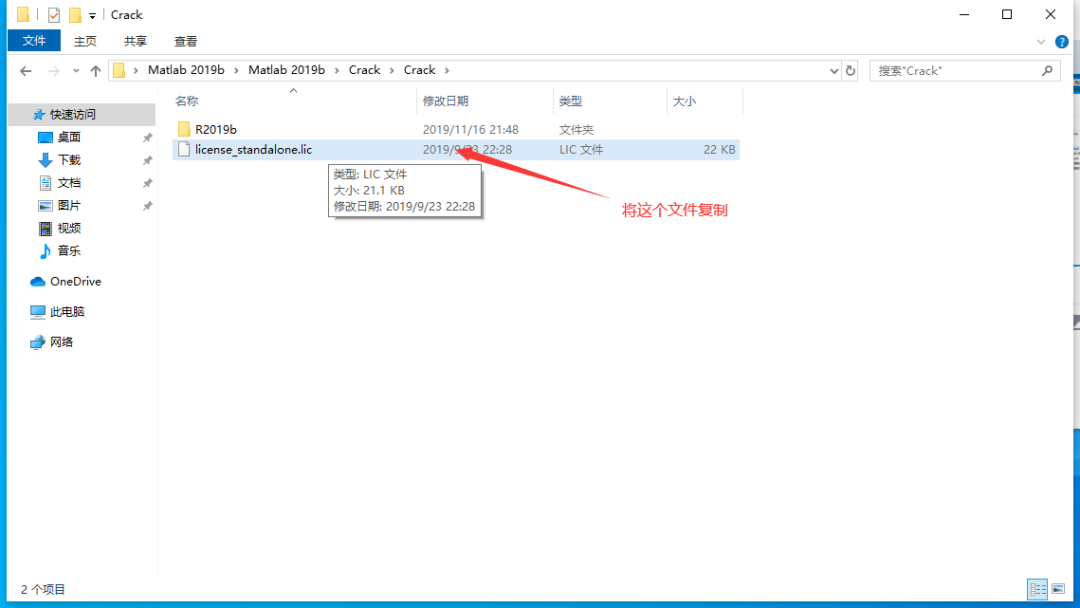This screenshot has height=608, width=1080.
Task: Open recent locations dropdown arrow
Action: point(76,70)
